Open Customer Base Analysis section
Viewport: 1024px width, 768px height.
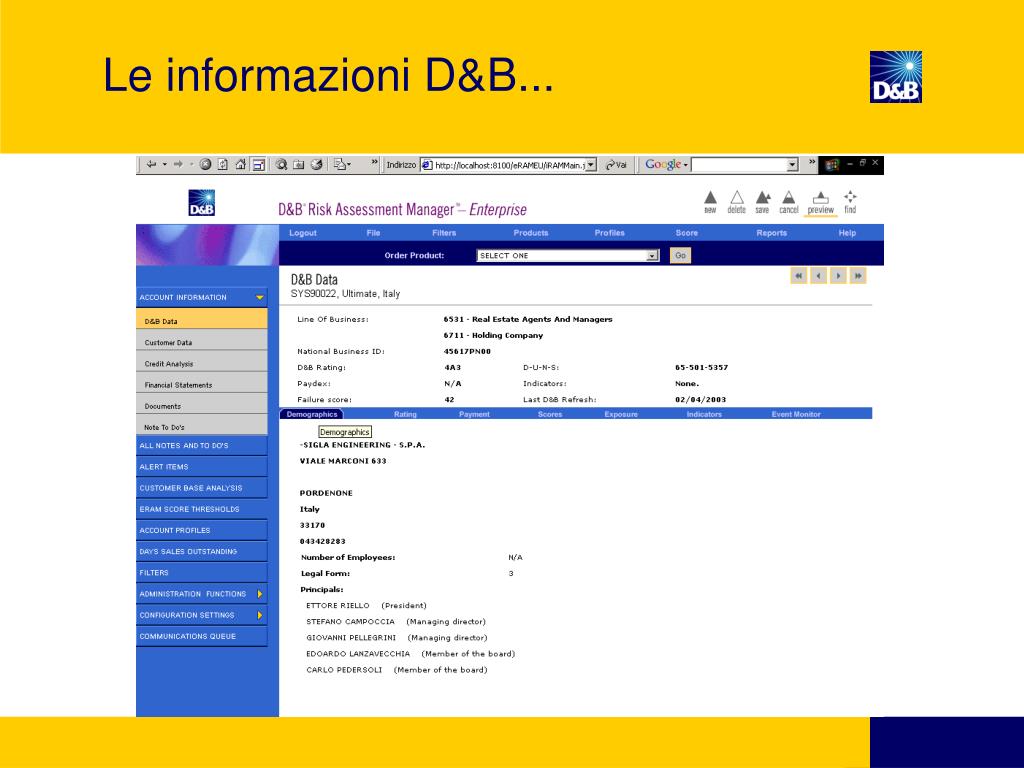pos(202,488)
